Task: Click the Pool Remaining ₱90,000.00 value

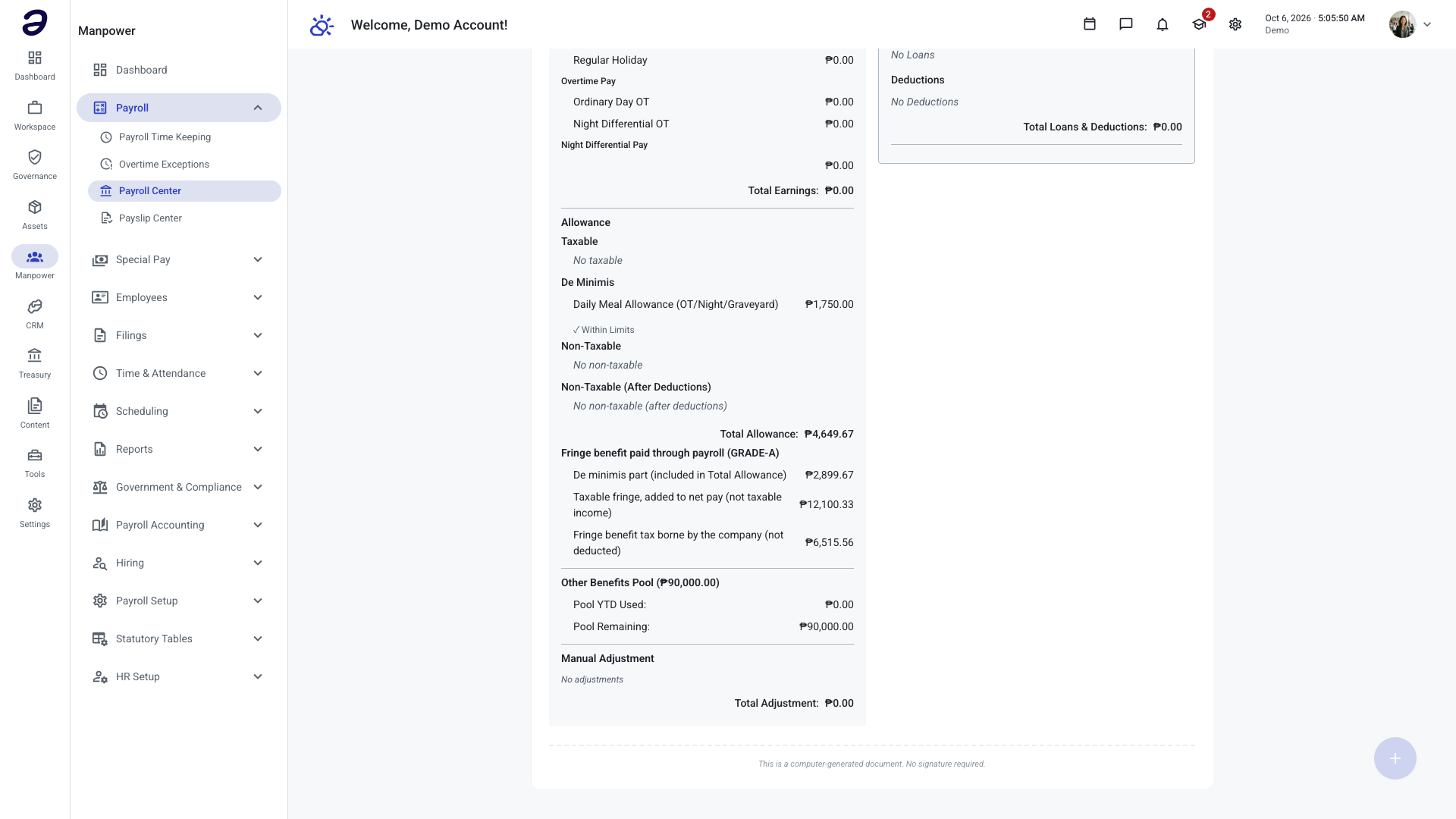Action: (x=827, y=626)
